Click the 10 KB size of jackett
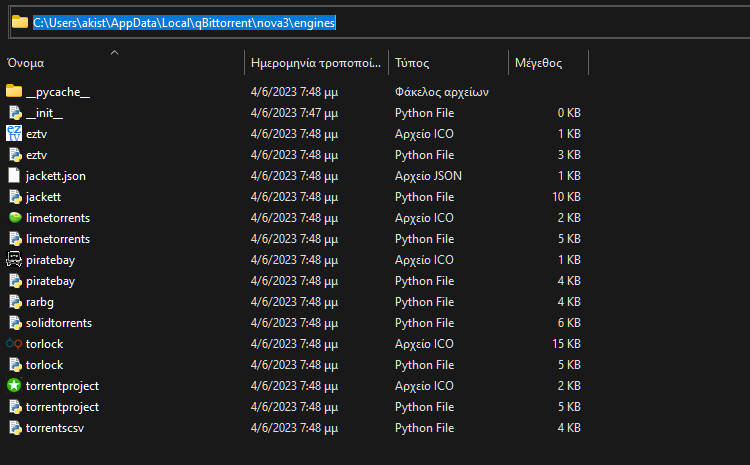 [x=566, y=197]
